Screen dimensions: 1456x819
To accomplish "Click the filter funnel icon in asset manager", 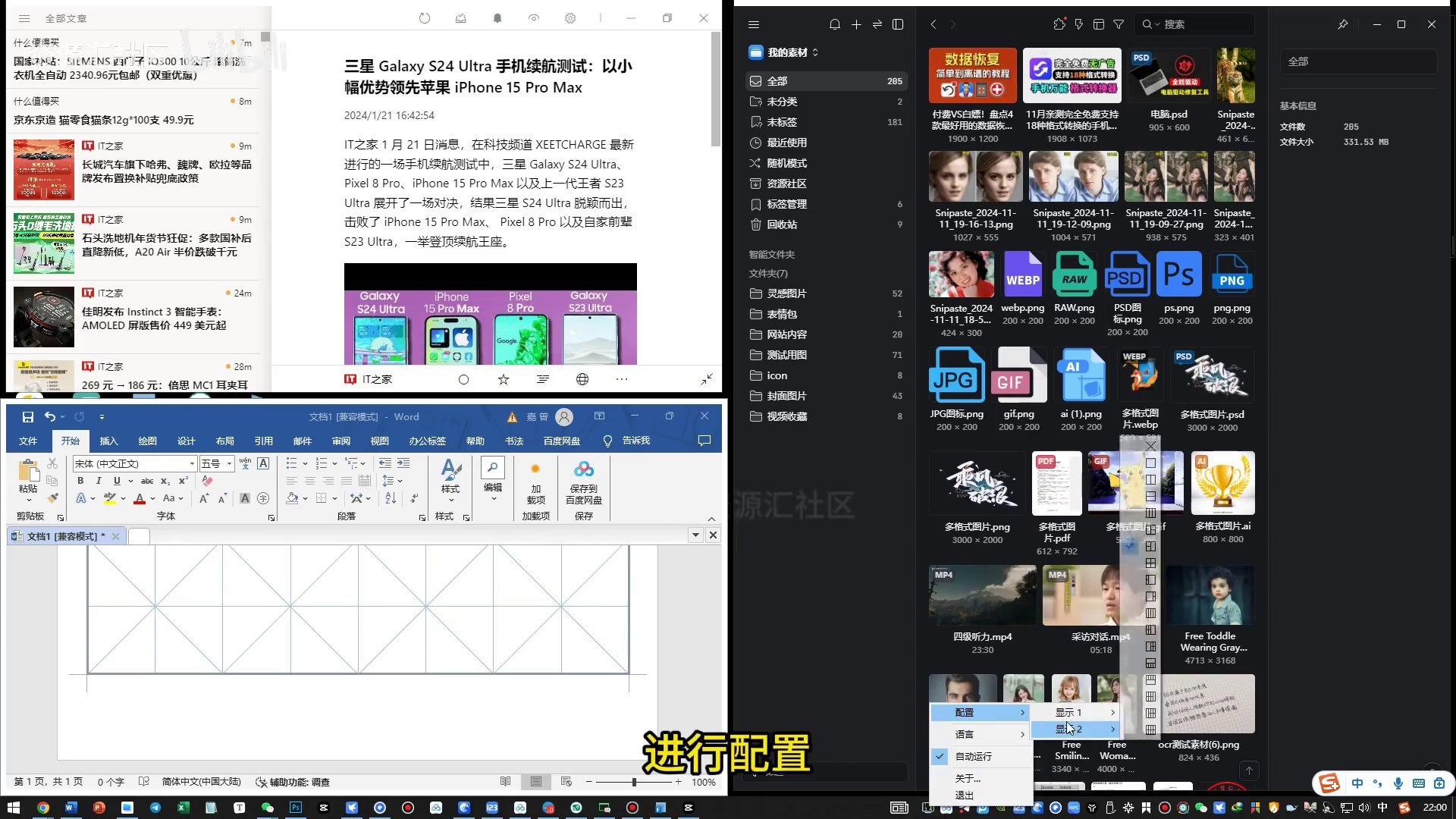I will click(1119, 24).
